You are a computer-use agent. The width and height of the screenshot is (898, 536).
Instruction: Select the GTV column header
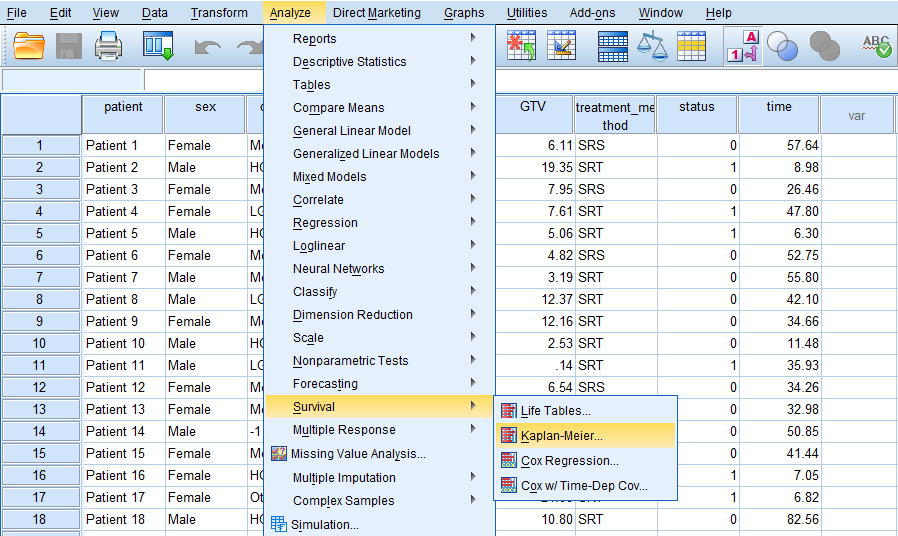[x=533, y=115]
